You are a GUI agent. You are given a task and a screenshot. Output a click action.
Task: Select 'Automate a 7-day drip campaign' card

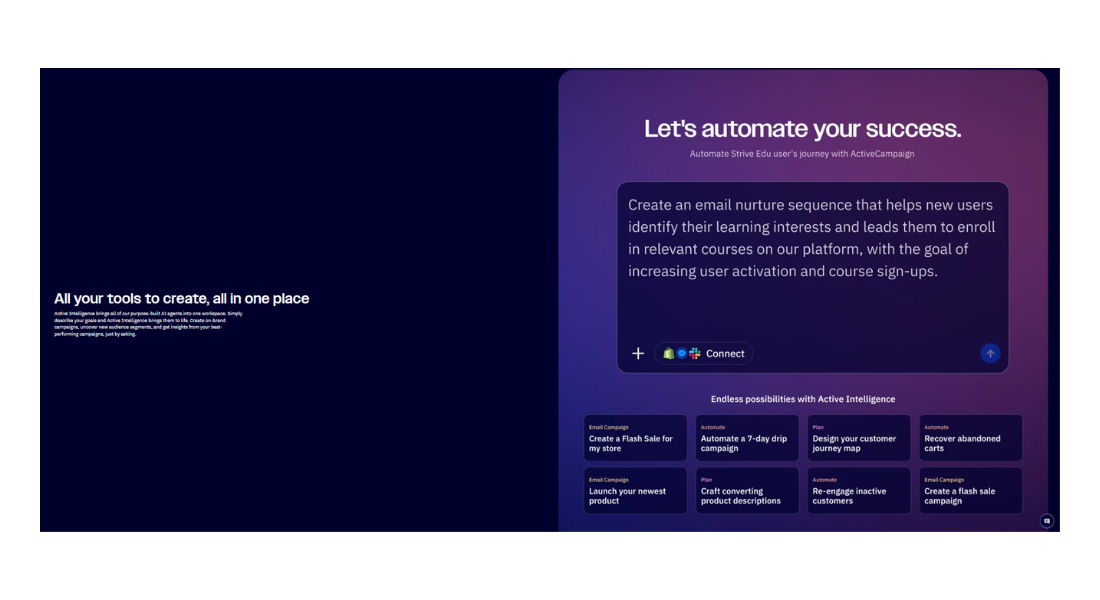tap(747, 438)
